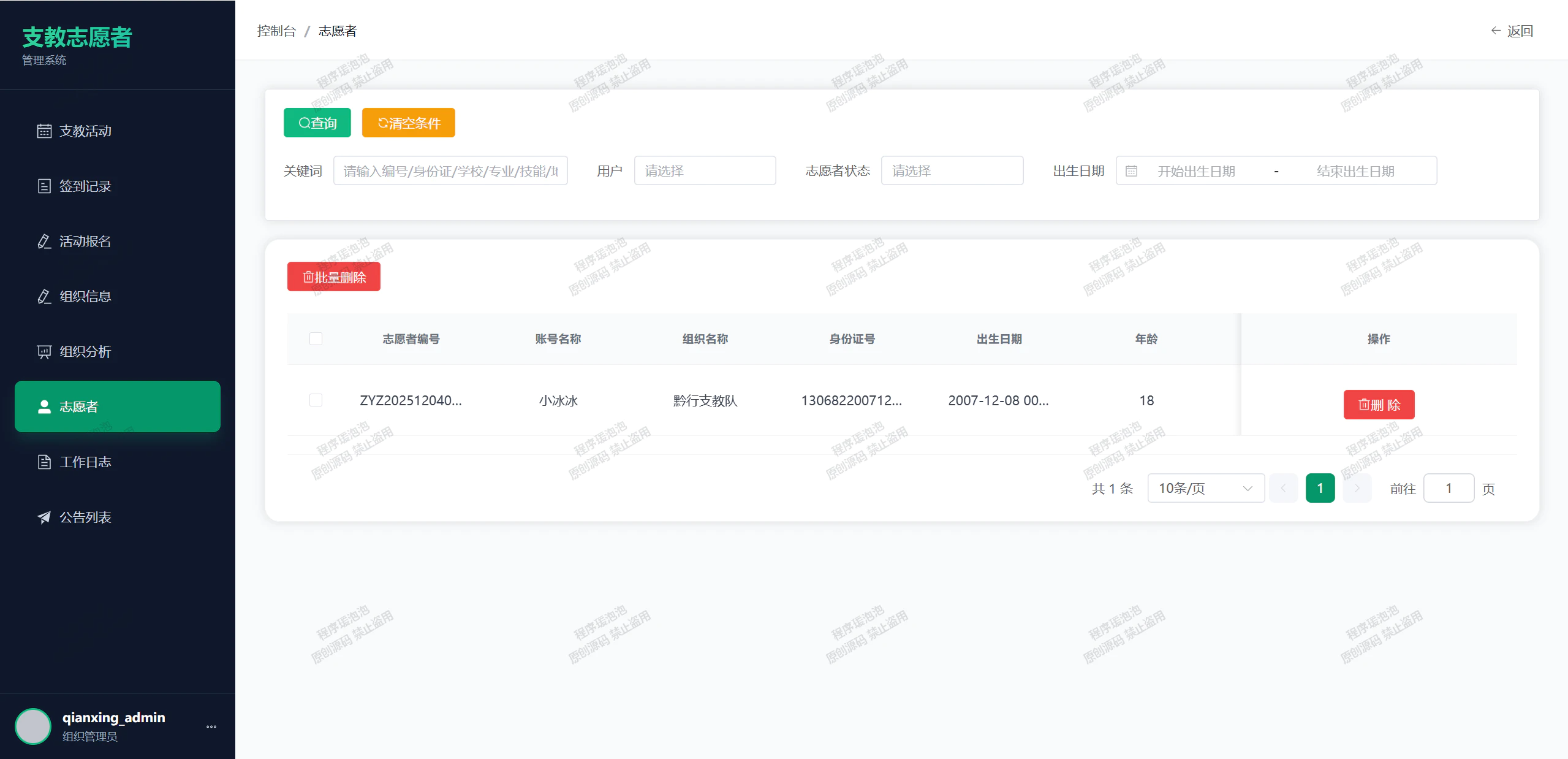Screen dimensions: 1568x759
Task: Click the 账号名称 column header
Action: [x=558, y=339]
